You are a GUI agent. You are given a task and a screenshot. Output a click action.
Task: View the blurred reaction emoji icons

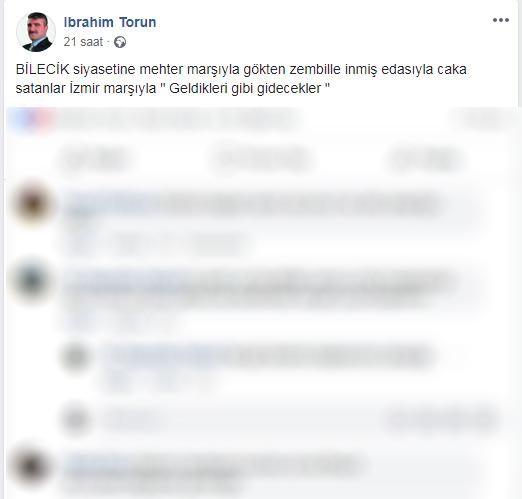(x=32, y=119)
